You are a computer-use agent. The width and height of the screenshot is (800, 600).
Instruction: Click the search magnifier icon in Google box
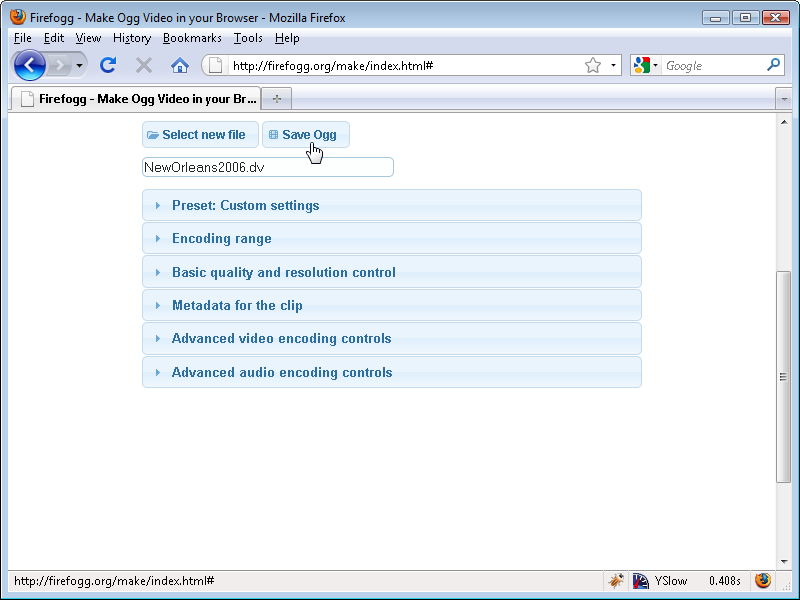click(x=773, y=66)
